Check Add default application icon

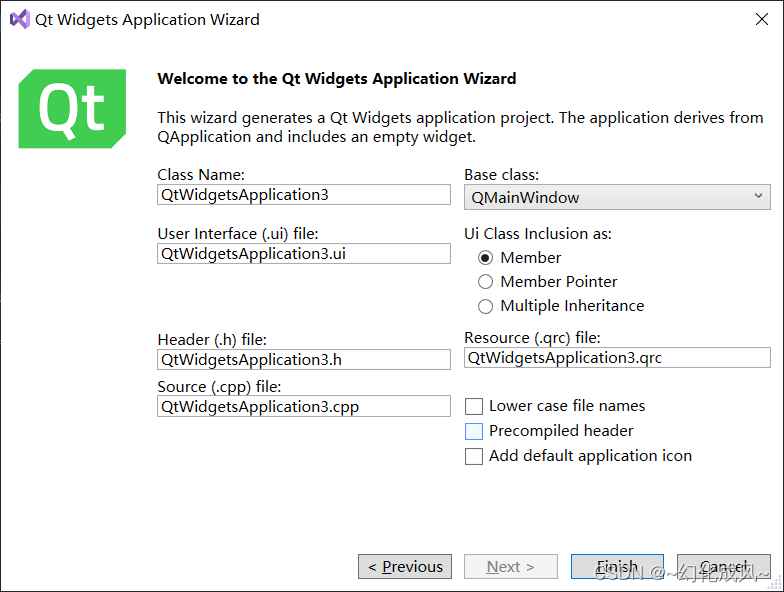click(474, 456)
